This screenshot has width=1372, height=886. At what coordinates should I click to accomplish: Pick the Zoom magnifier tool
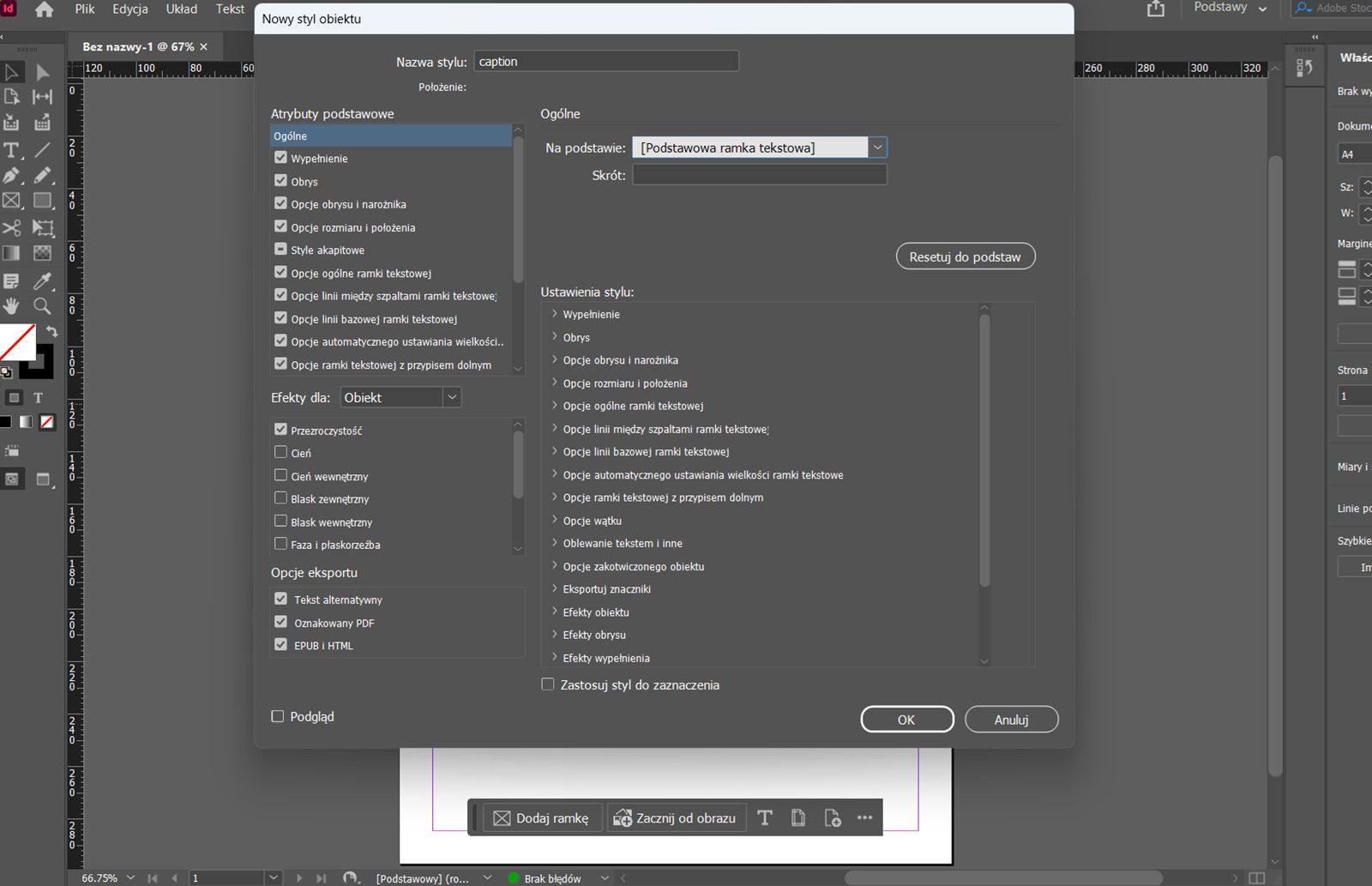click(x=42, y=305)
